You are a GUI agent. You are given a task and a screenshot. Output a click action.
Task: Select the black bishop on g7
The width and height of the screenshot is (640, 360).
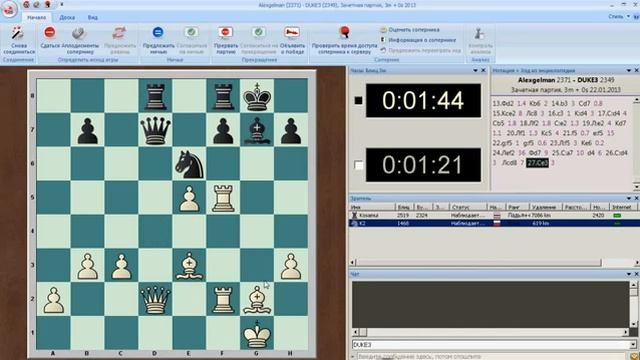(257, 130)
